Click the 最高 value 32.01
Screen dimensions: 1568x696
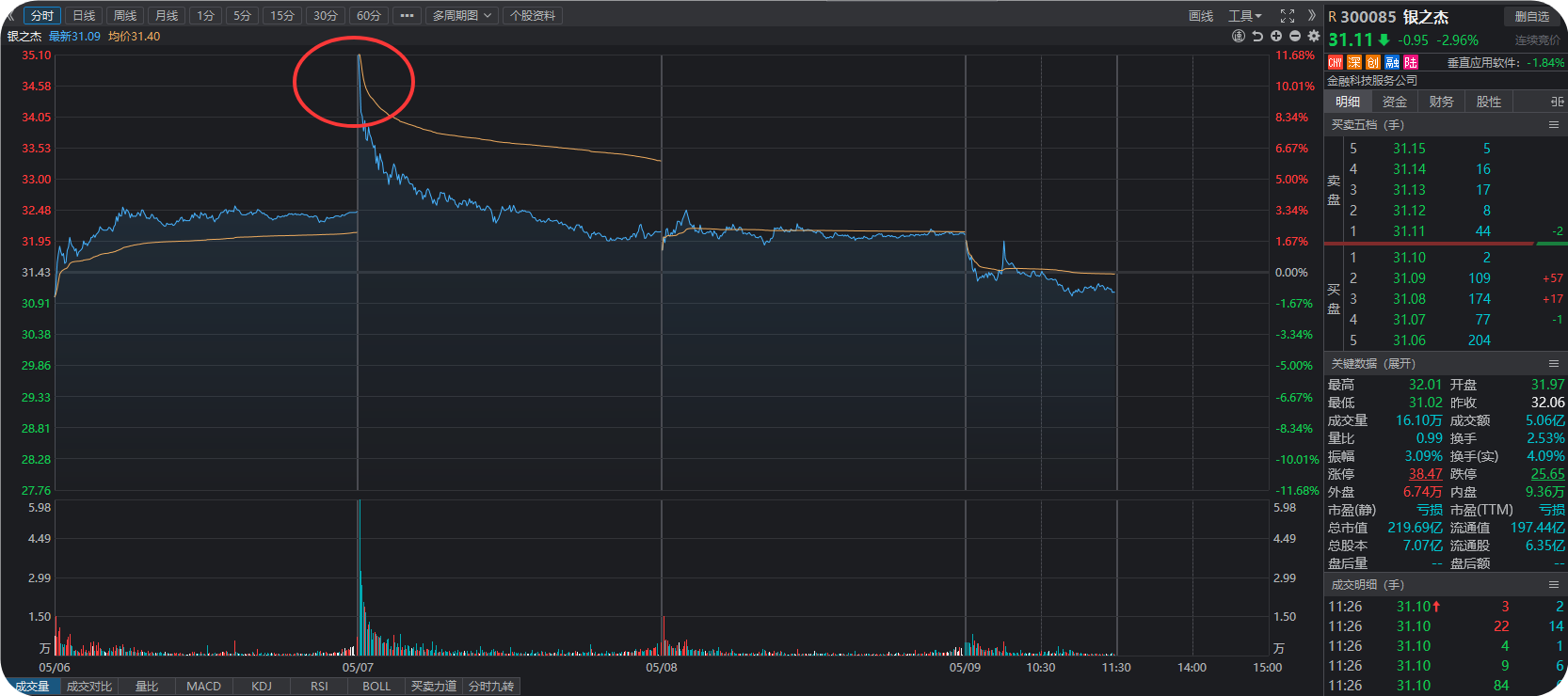click(1425, 385)
